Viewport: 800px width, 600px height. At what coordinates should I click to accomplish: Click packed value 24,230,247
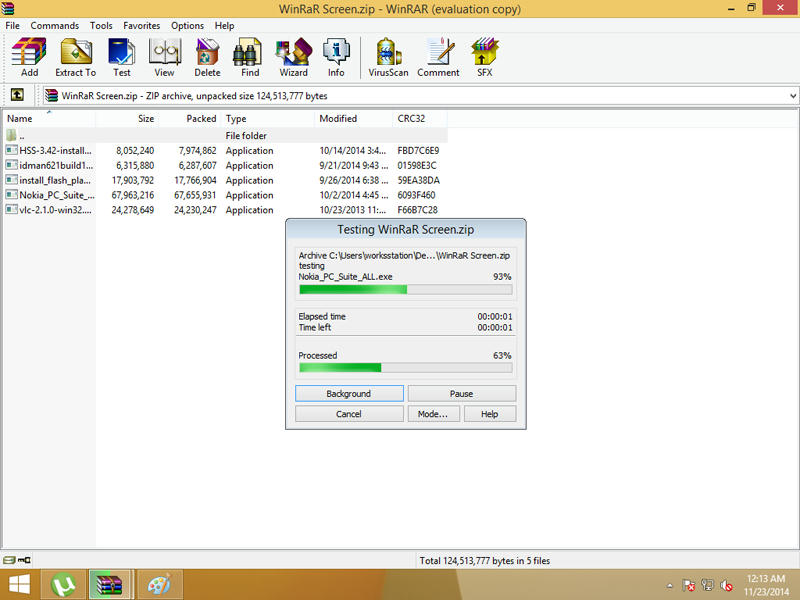(x=195, y=210)
